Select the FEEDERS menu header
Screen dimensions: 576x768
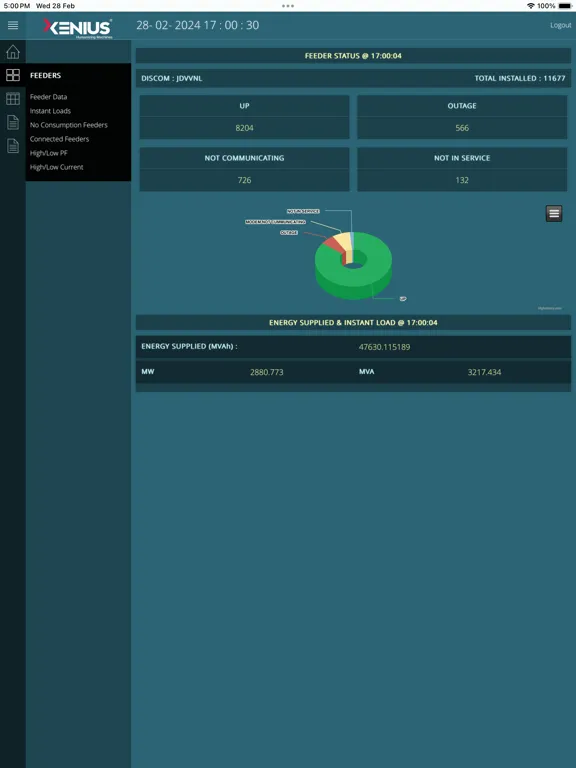46,75
